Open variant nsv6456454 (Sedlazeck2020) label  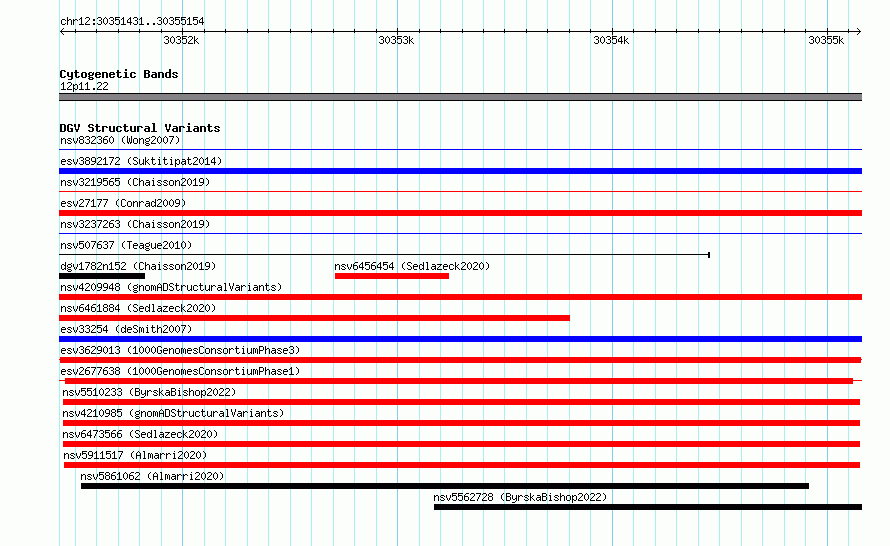click(x=412, y=266)
